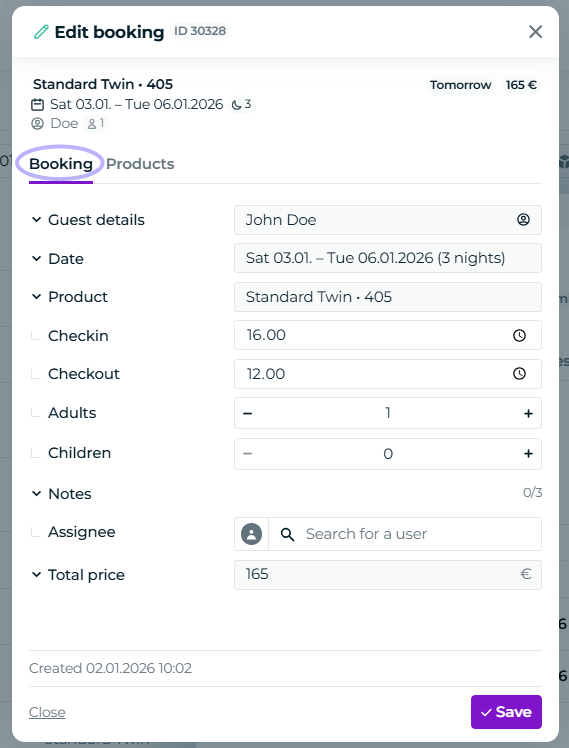The height and width of the screenshot is (748, 569).
Task: Expand the Guest details section
Action: [36, 219]
